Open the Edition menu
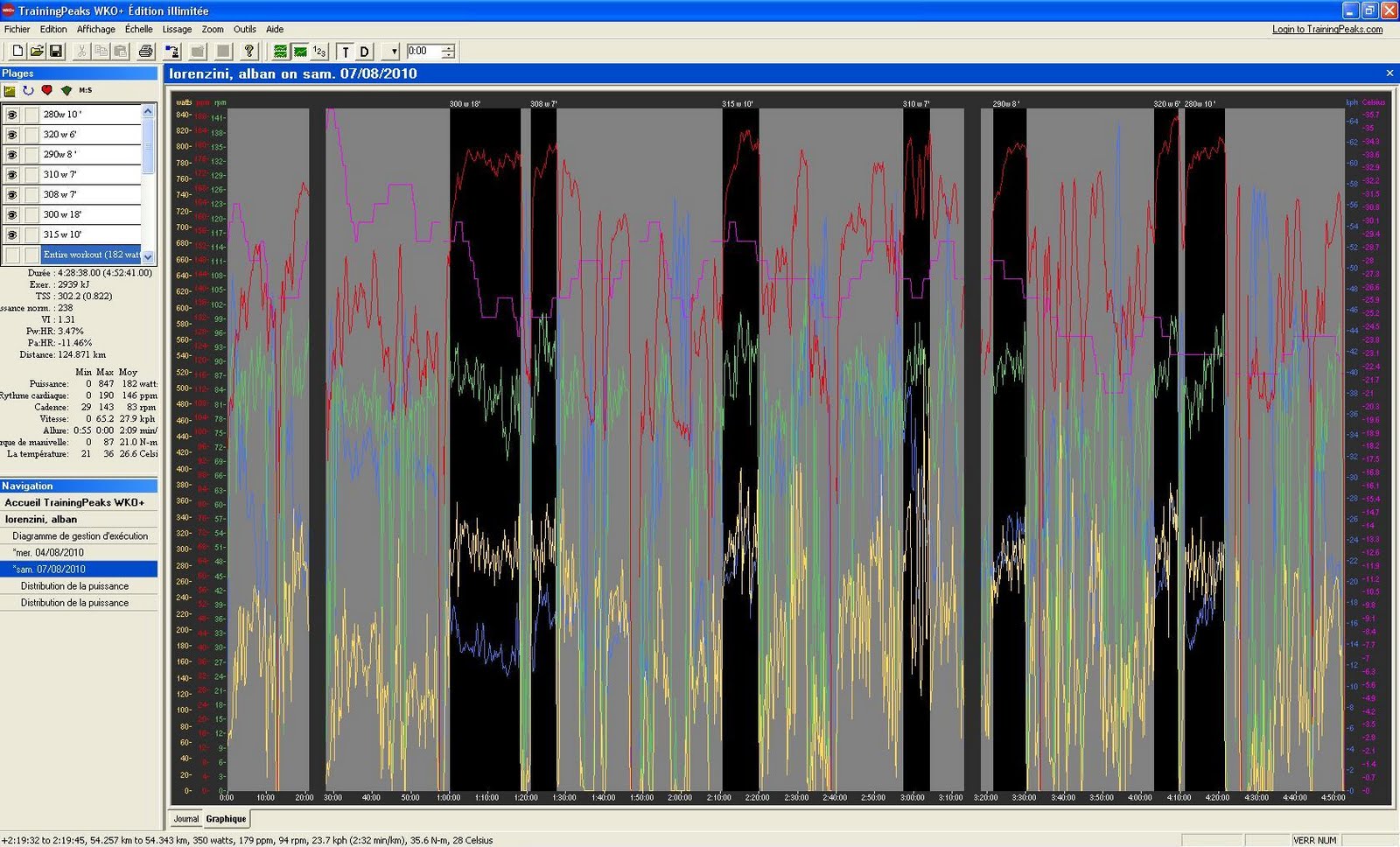This screenshot has height=847, width=1400. coord(53,29)
